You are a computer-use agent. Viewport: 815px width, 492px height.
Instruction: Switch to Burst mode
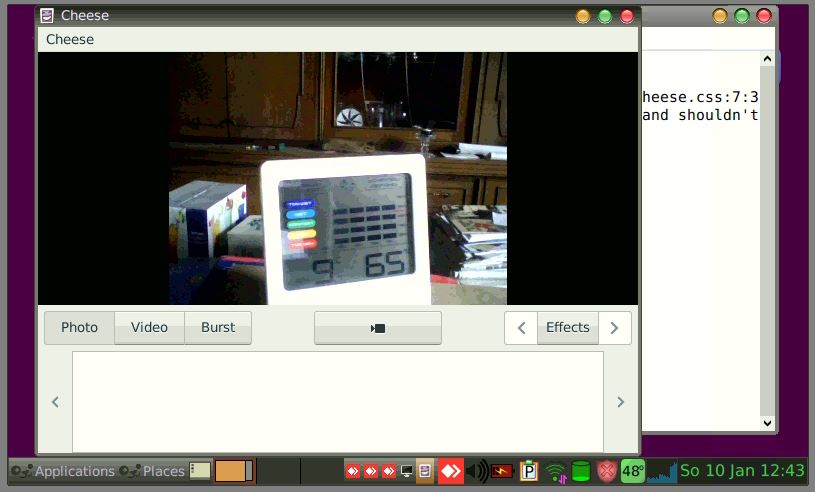218,327
